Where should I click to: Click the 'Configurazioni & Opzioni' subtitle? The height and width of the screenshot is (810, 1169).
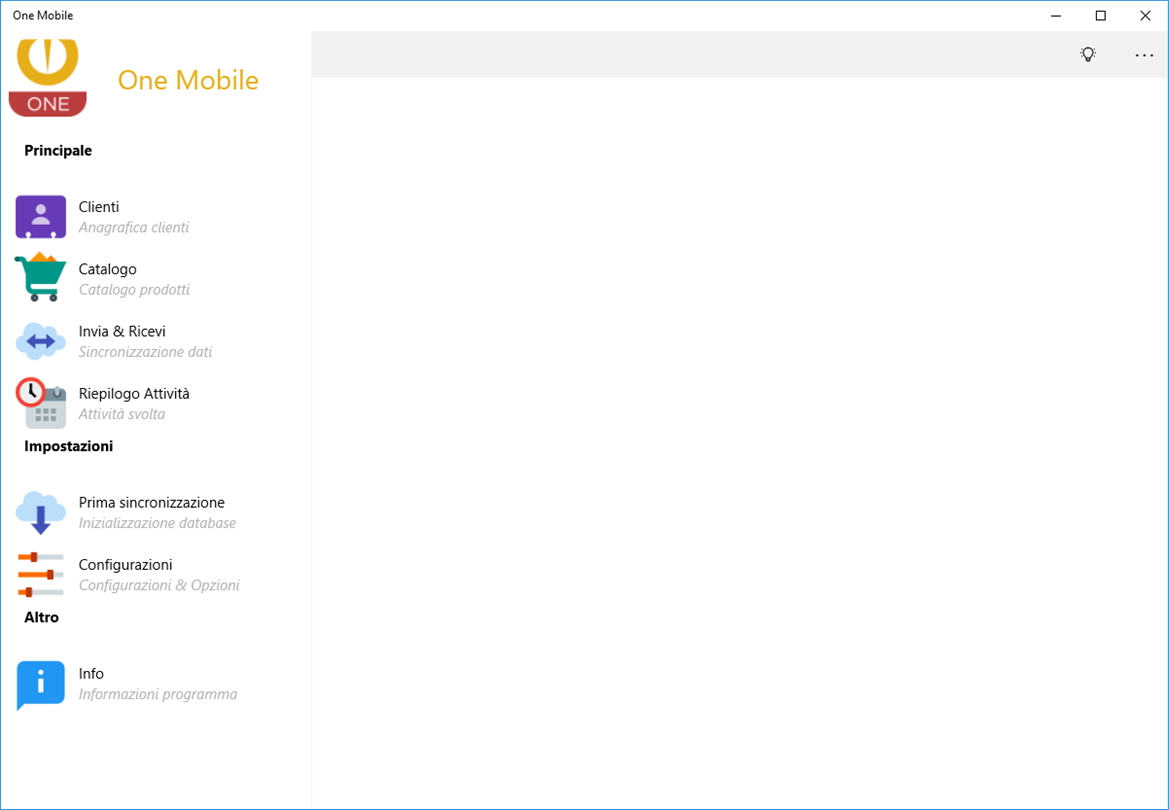(x=160, y=585)
